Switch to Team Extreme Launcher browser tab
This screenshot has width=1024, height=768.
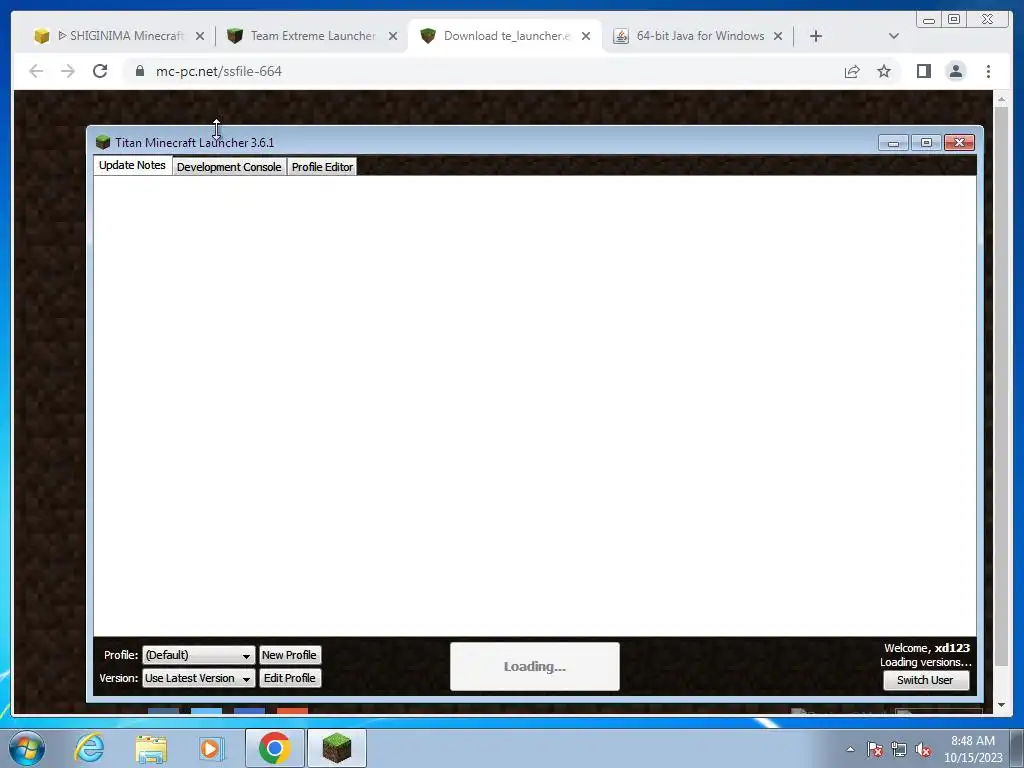[310, 36]
